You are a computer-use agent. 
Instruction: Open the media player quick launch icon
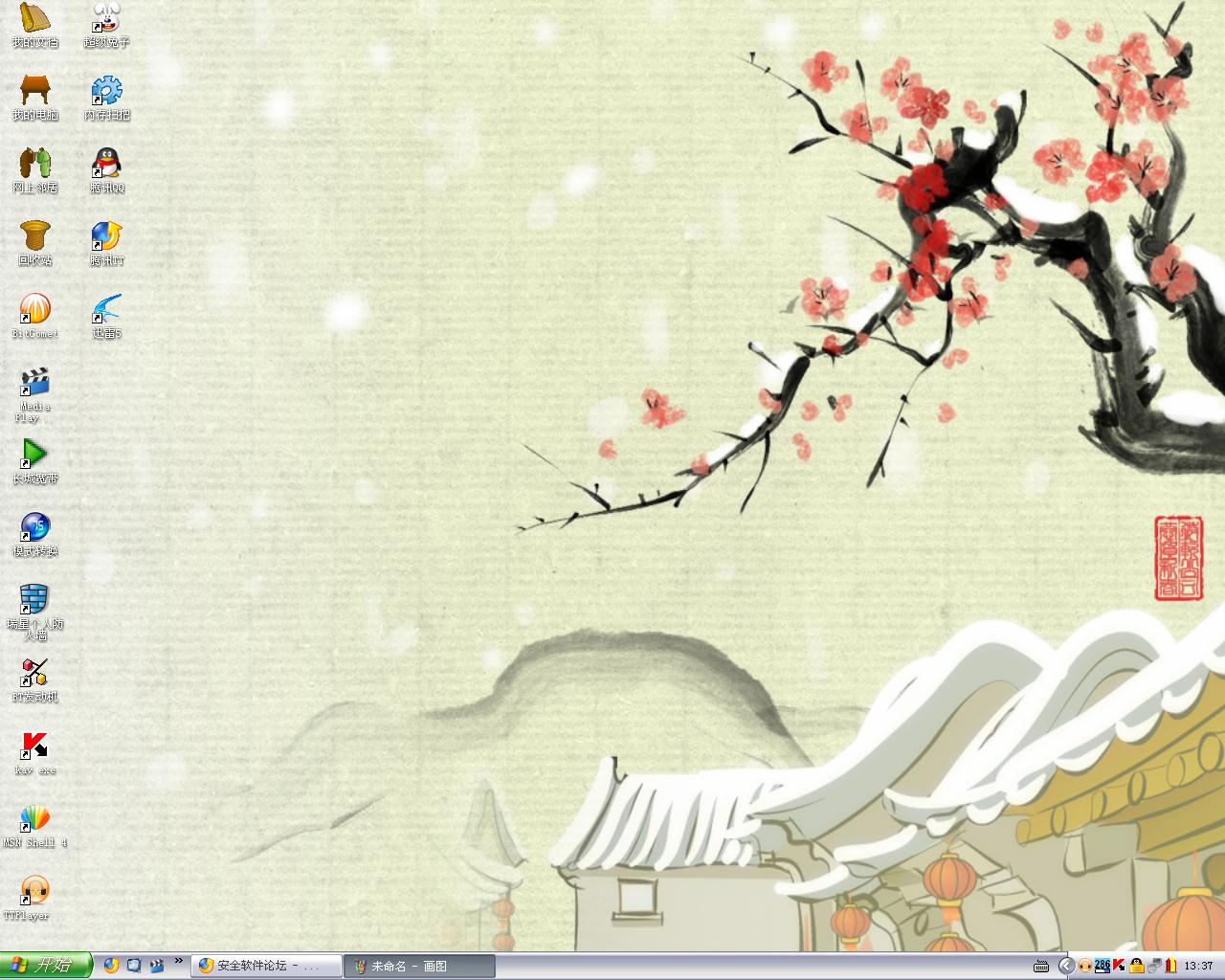156,966
